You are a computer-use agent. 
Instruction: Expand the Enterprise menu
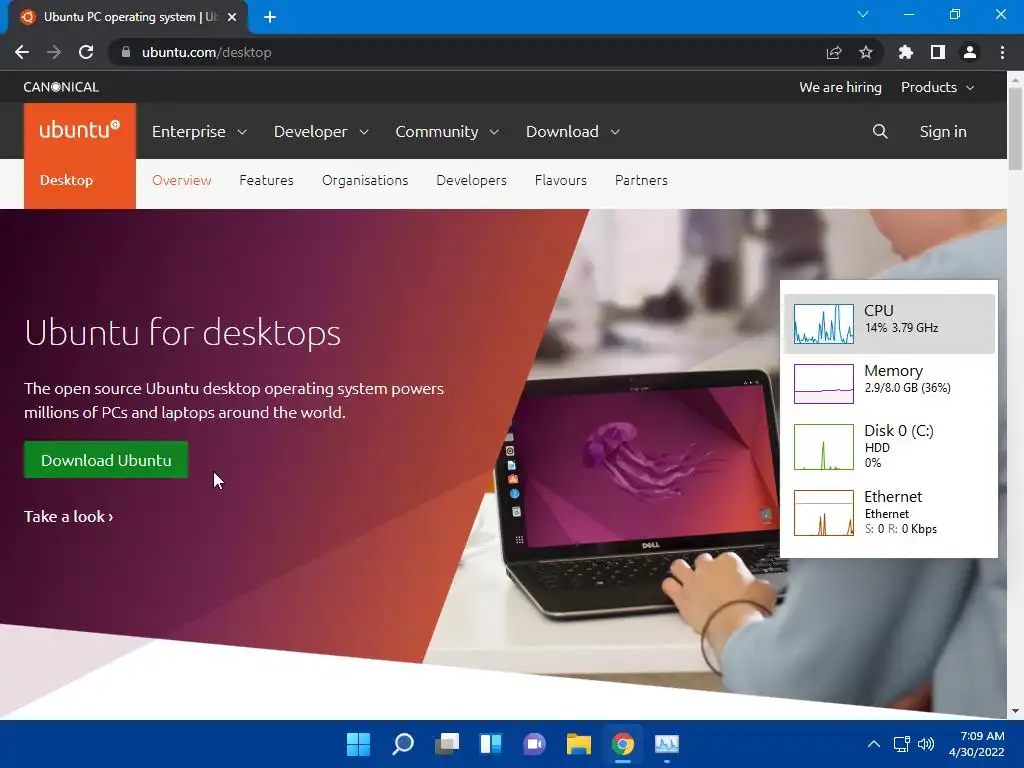pyautogui.click(x=199, y=131)
